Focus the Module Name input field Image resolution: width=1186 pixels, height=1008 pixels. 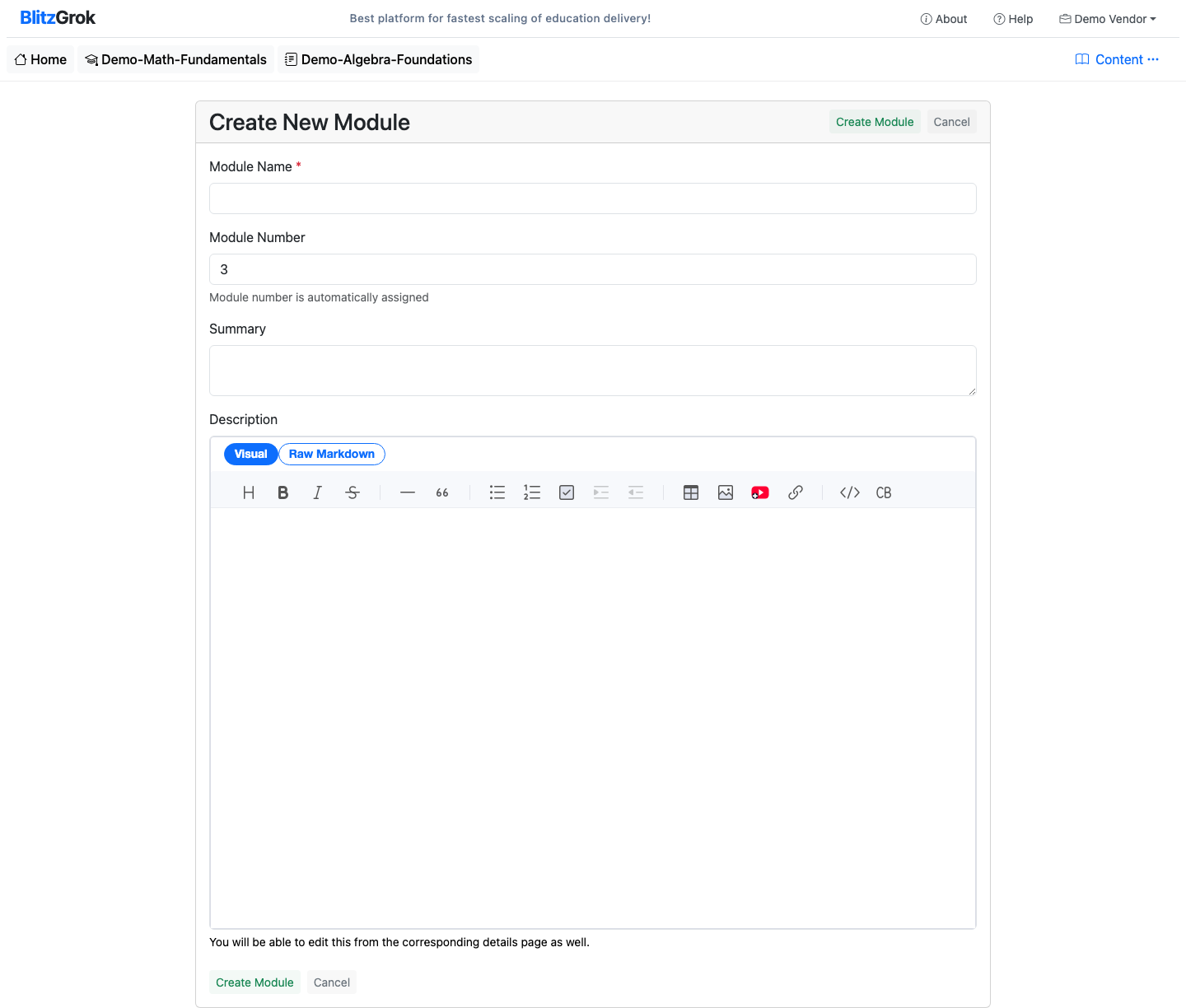coord(593,198)
